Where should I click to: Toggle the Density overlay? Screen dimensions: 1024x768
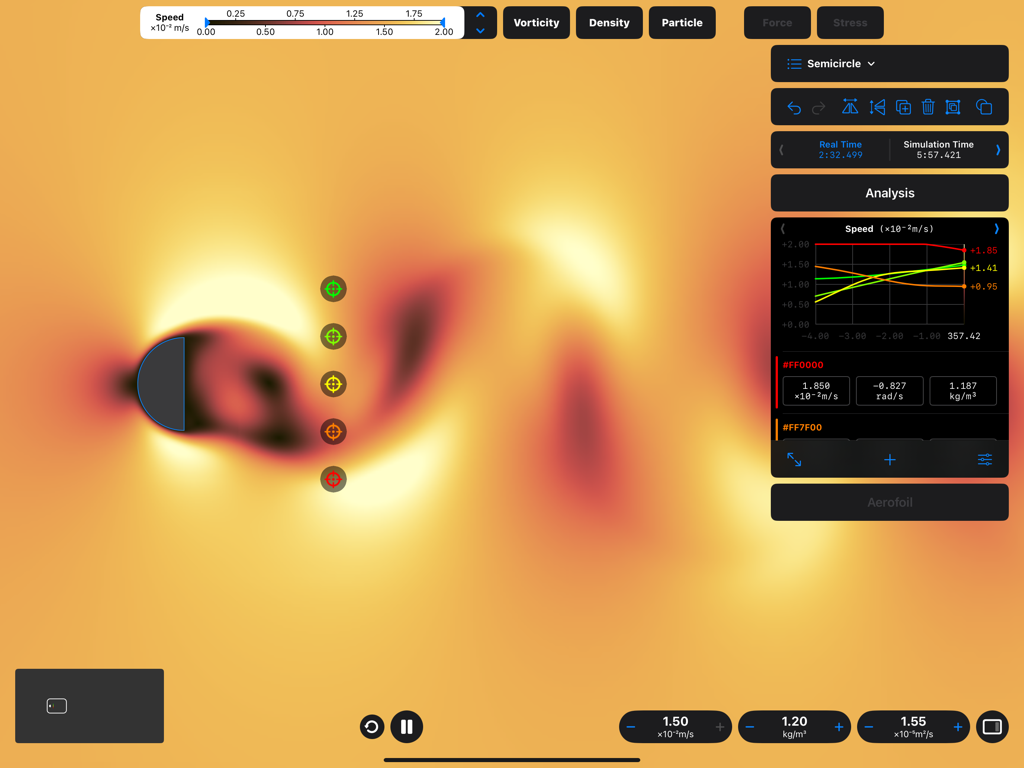(x=609, y=22)
